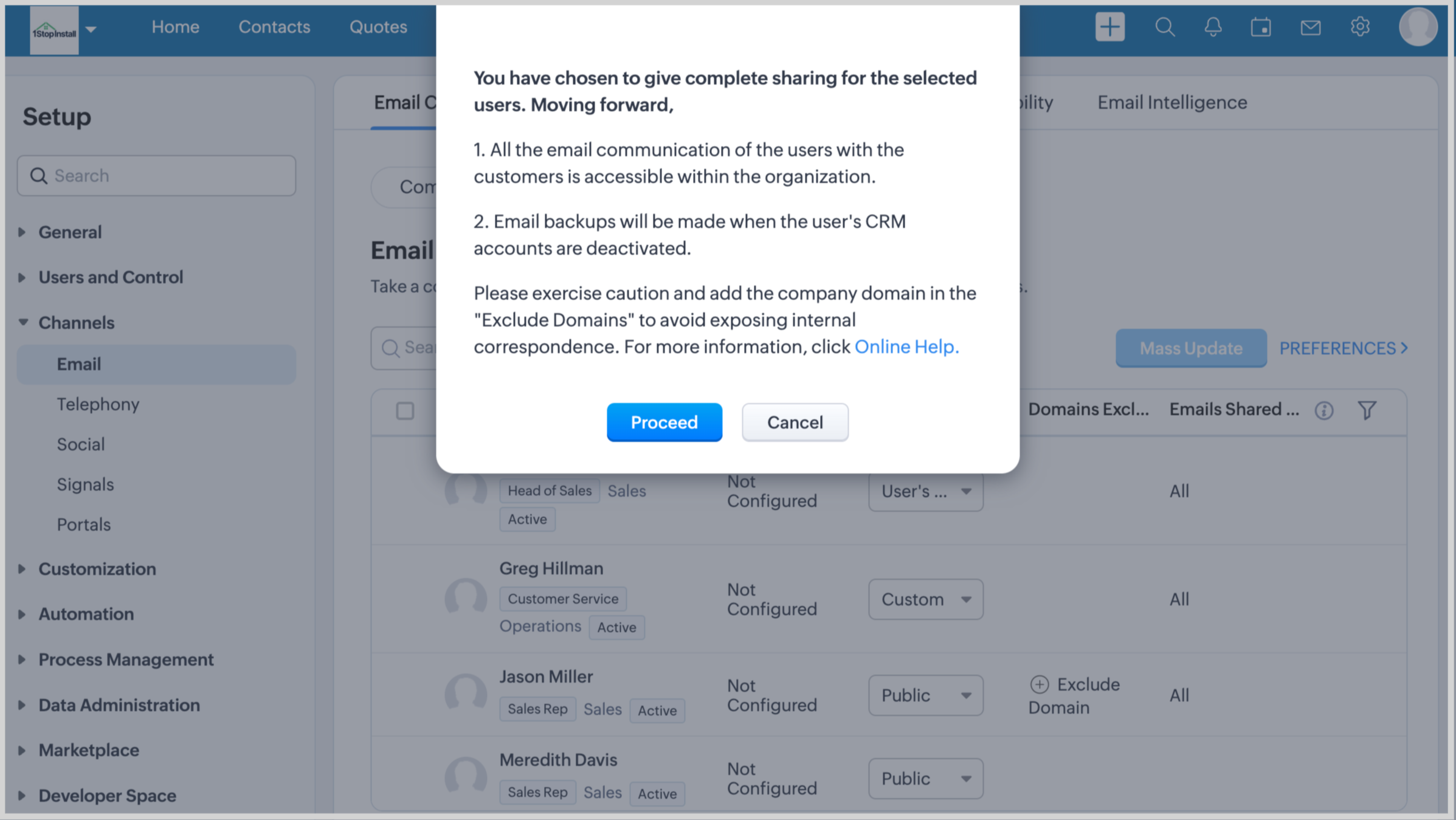
Task: Expand the Users and Control section
Action: [110, 277]
